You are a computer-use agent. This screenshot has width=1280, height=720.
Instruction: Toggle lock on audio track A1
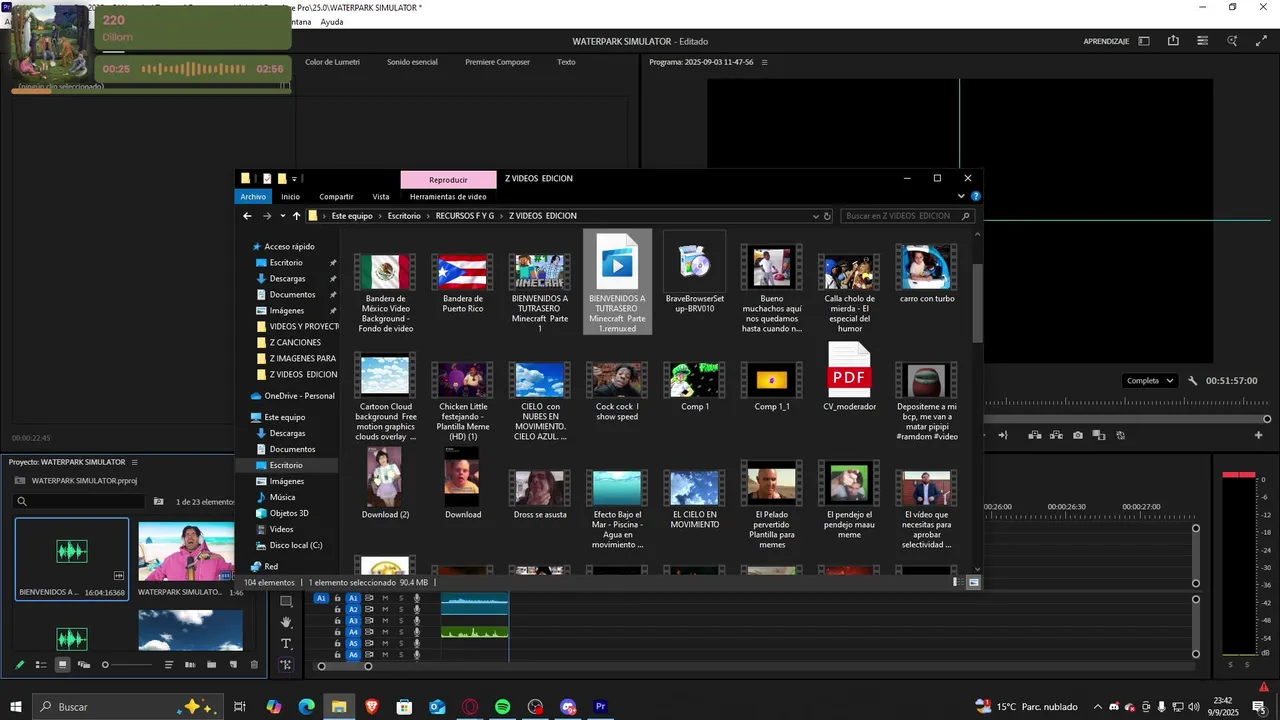pos(338,598)
